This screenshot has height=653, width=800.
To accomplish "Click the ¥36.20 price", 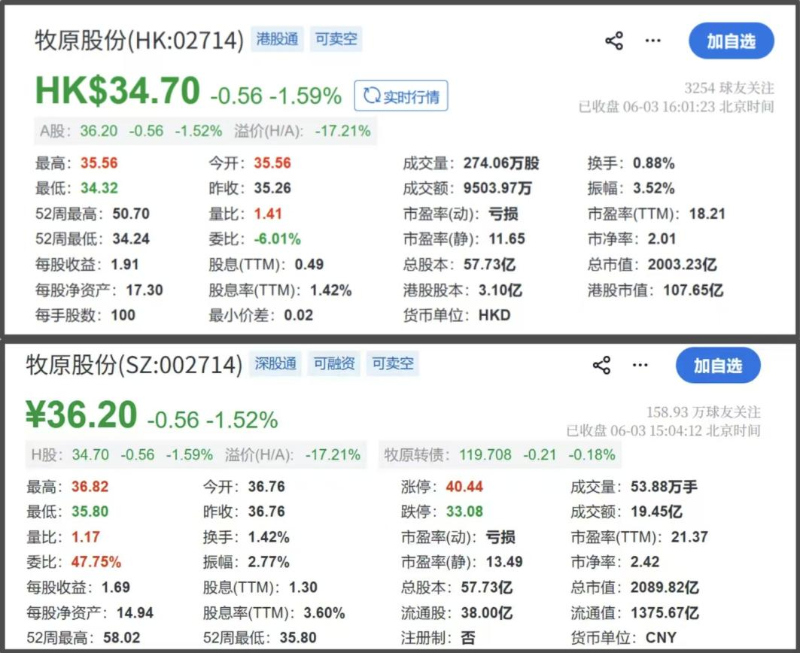I will tap(82, 414).
